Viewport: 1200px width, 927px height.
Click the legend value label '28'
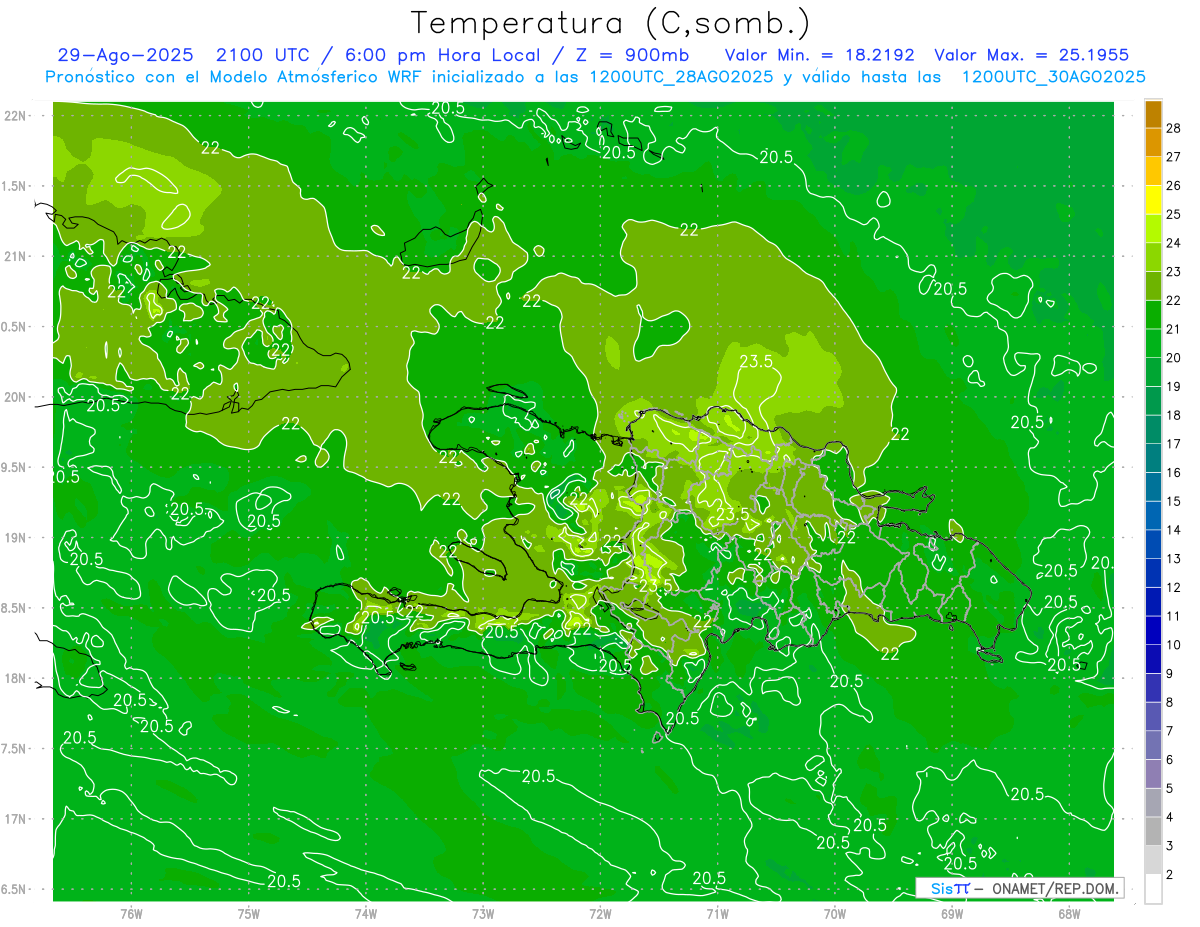[x=1174, y=128]
